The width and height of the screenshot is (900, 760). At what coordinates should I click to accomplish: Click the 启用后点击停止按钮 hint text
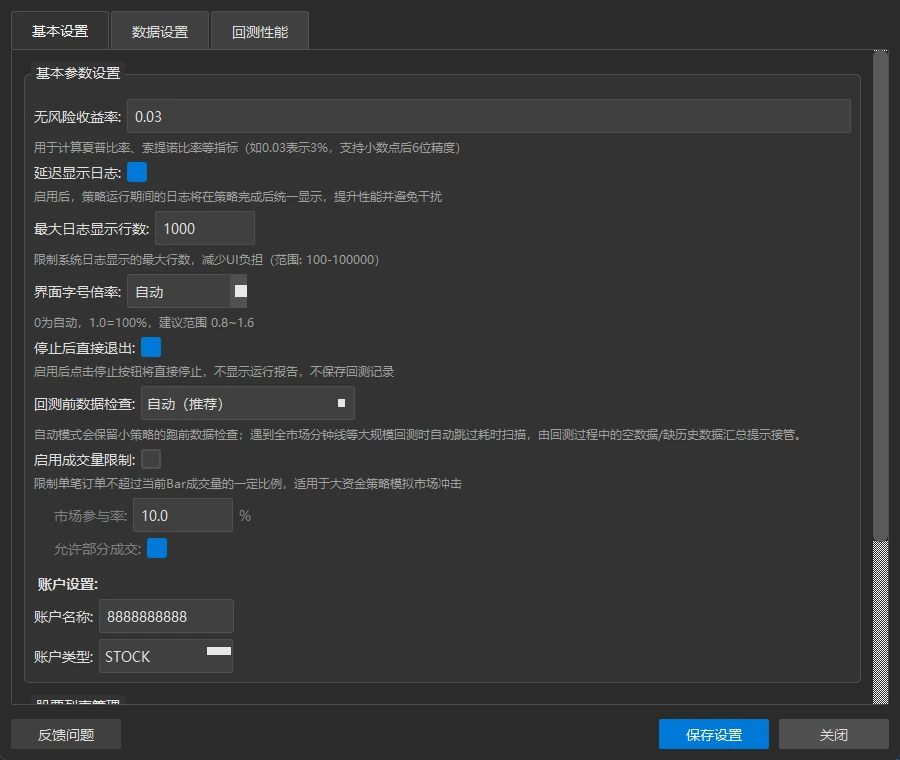pyautogui.click(x=214, y=372)
